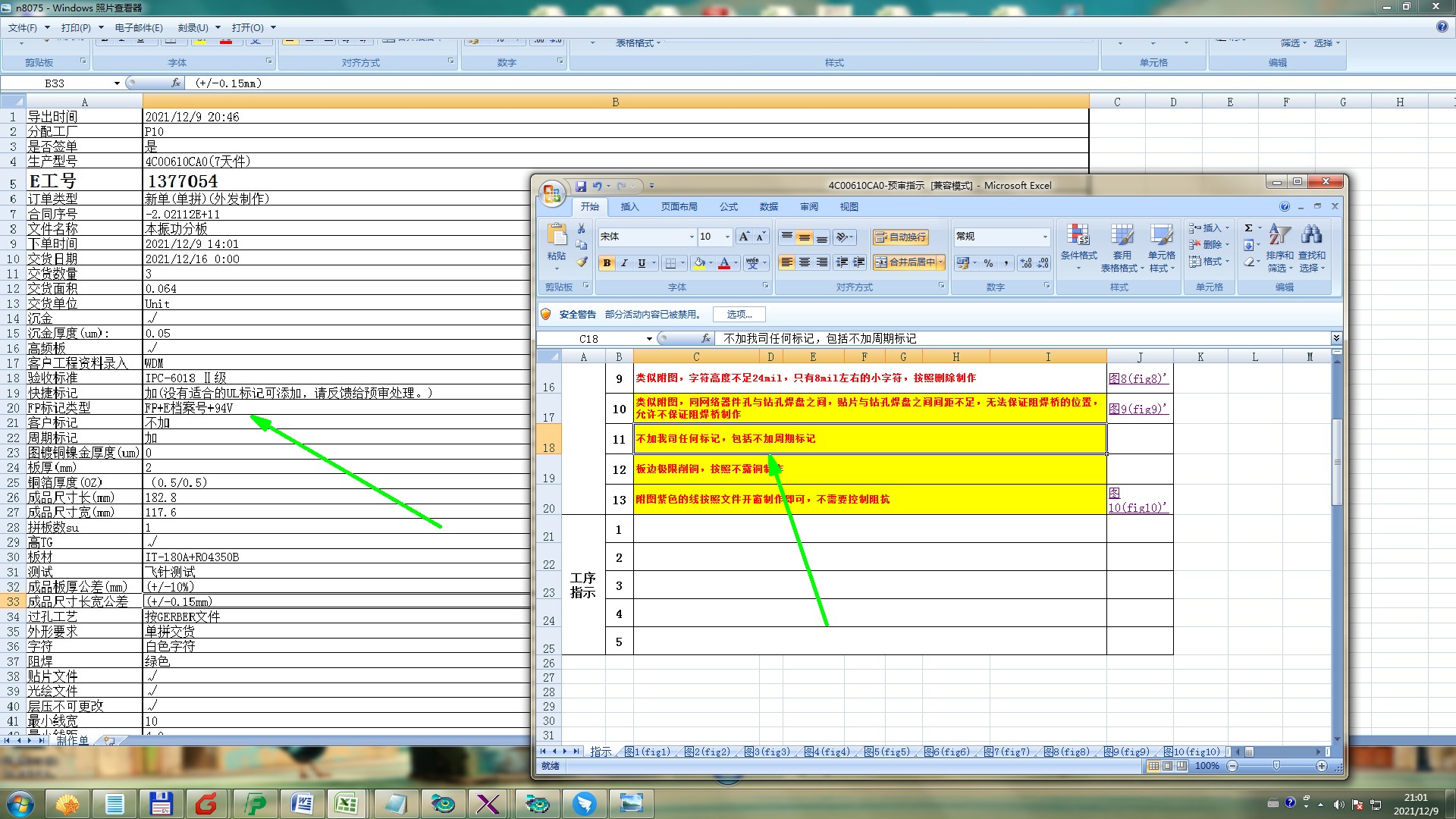
Task: Toggle horizontal Center alignment
Action: 805,262
